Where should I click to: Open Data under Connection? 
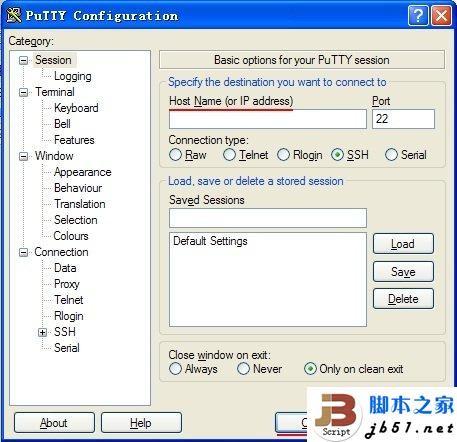click(65, 268)
